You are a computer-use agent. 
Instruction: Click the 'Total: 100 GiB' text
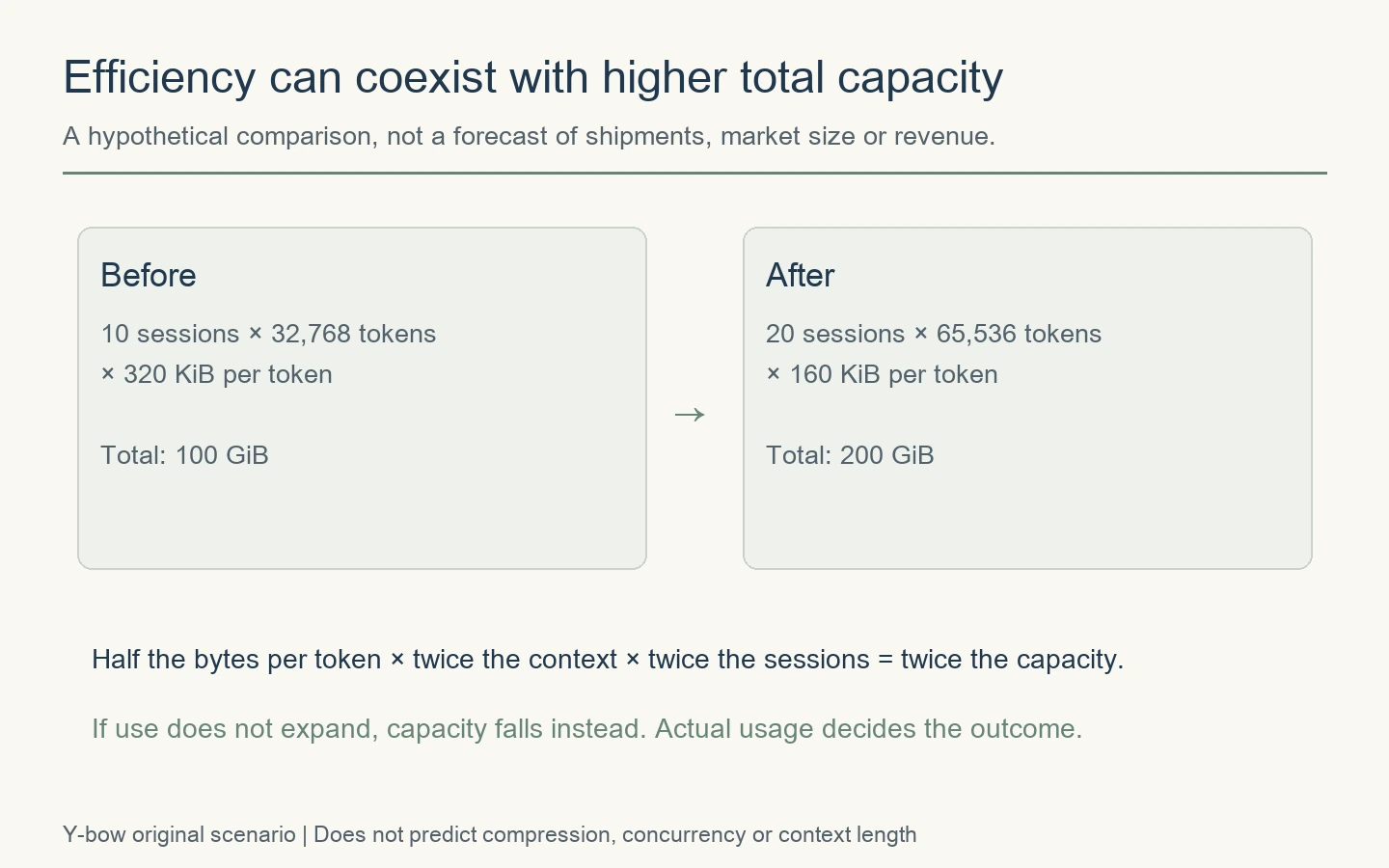coord(184,455)
